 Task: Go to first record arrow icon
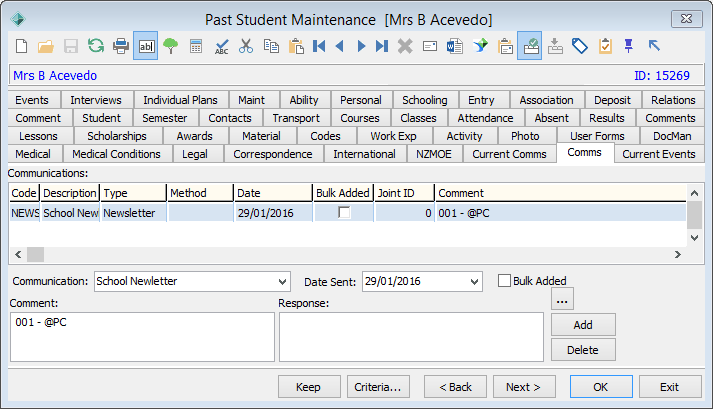319,46
